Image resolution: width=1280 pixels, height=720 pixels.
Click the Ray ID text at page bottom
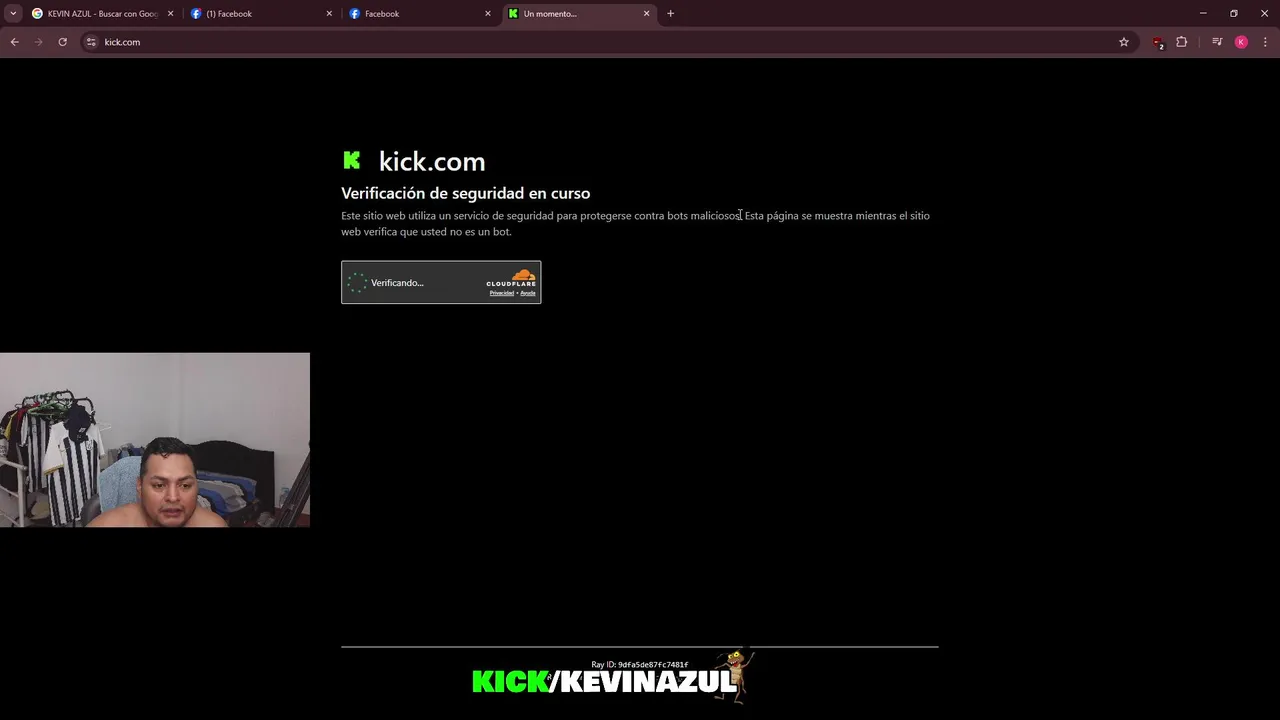coord(639,665)
